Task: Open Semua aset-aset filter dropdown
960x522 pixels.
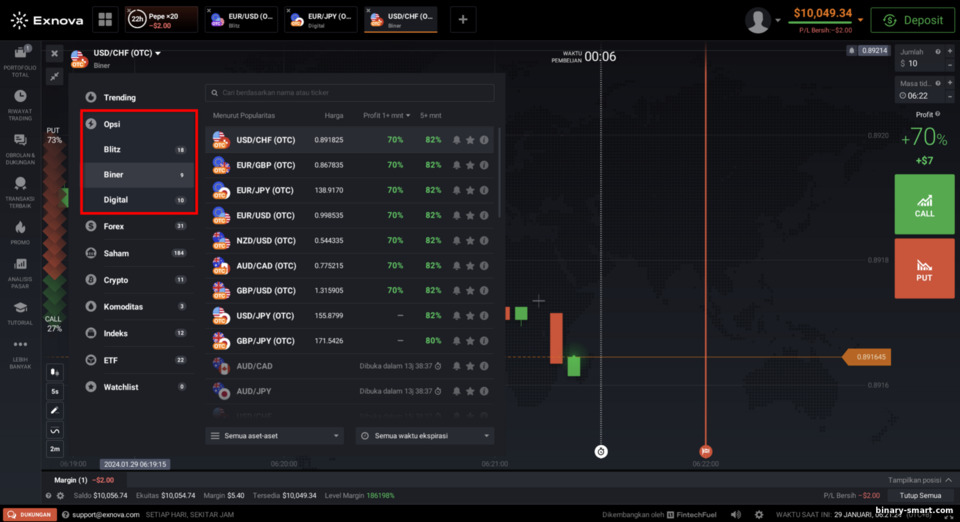Action: [x=274, y=436]
